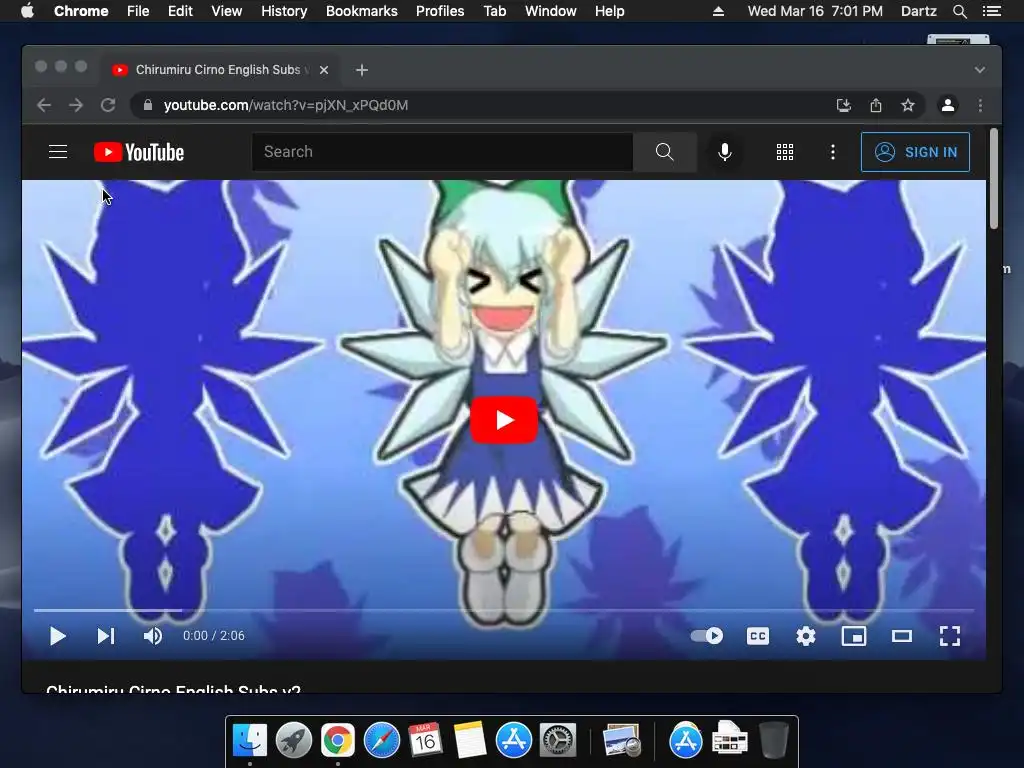The image size is (1024, 768).
Task: Close the Chirumiru Cirno tab
Action: click(324, 70)
